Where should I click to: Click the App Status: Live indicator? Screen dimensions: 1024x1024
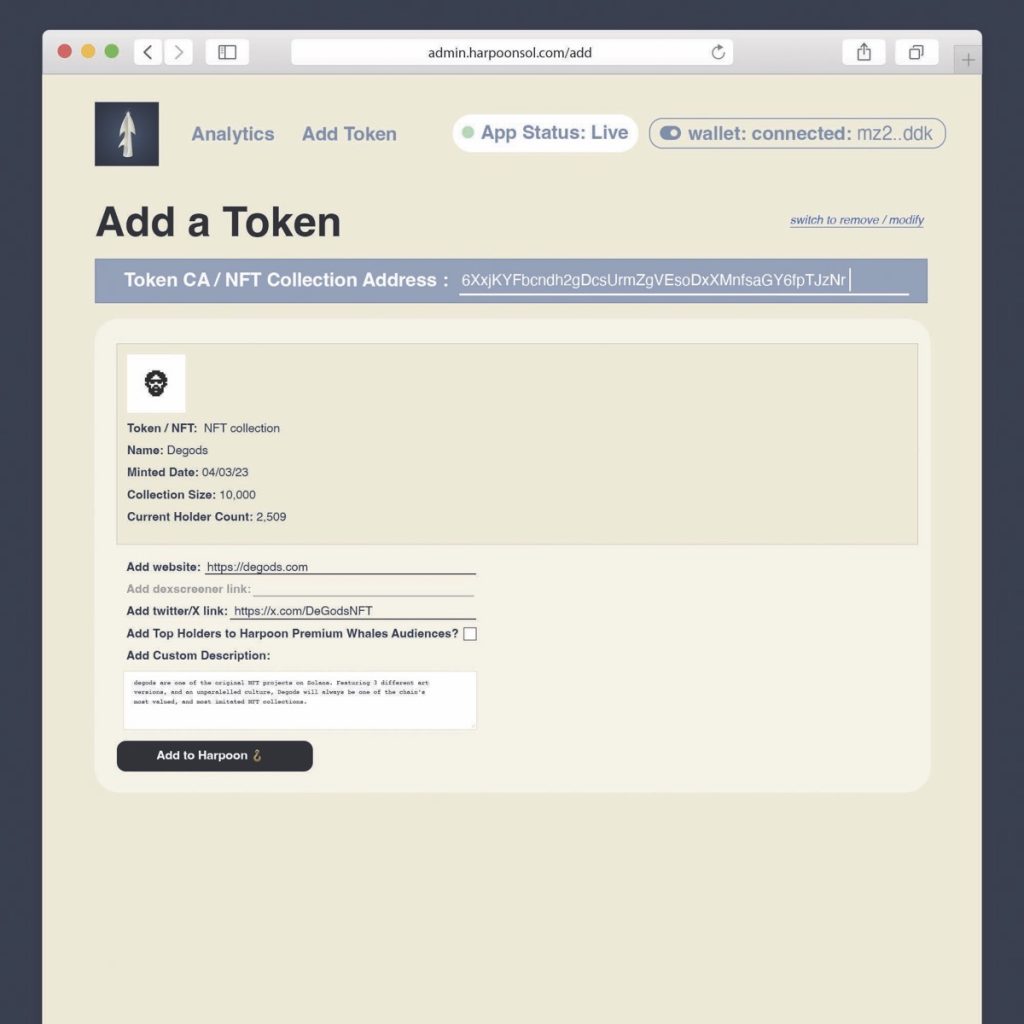(x=545, y=133)
